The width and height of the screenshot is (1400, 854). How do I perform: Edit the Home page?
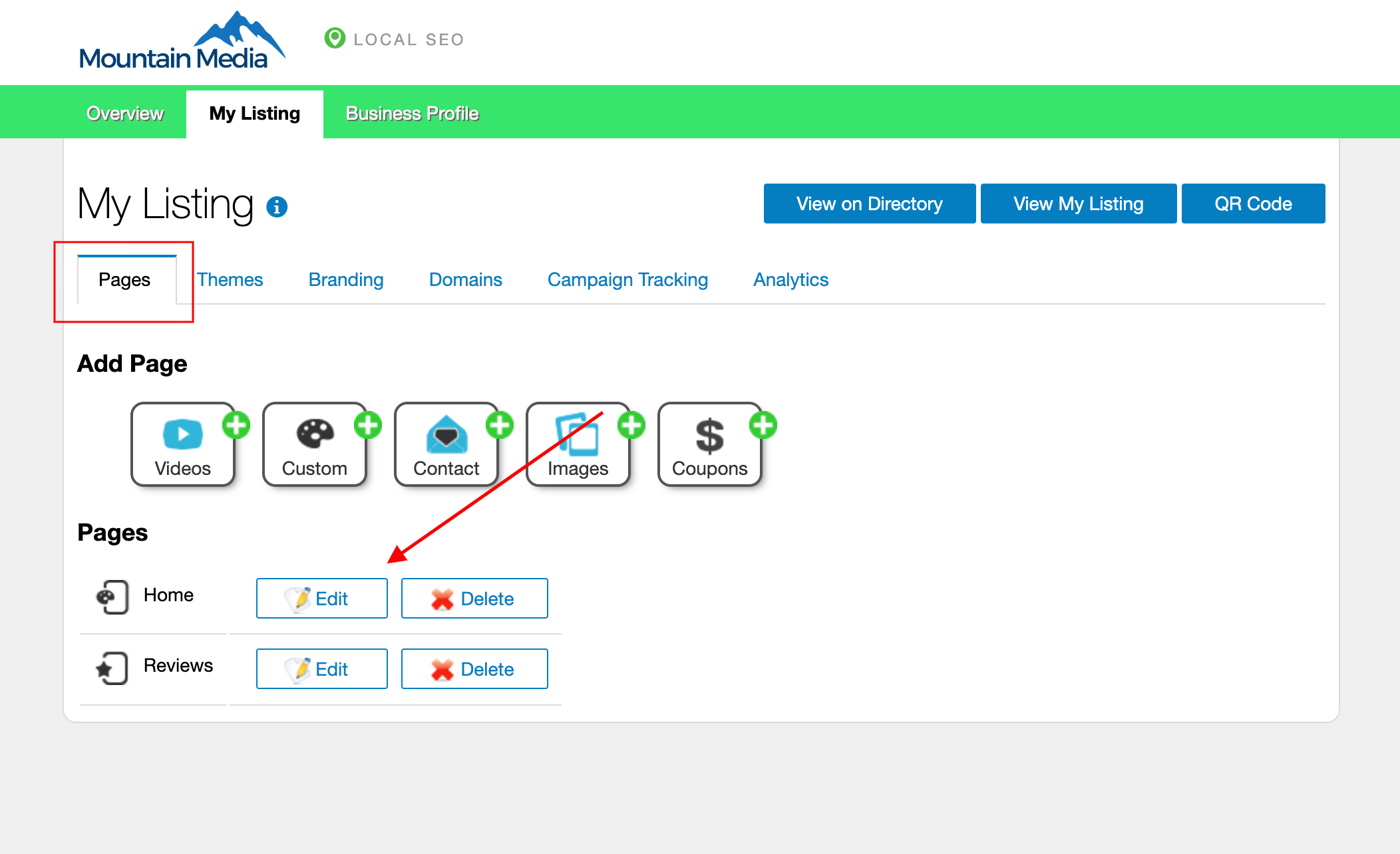[322, 599]
